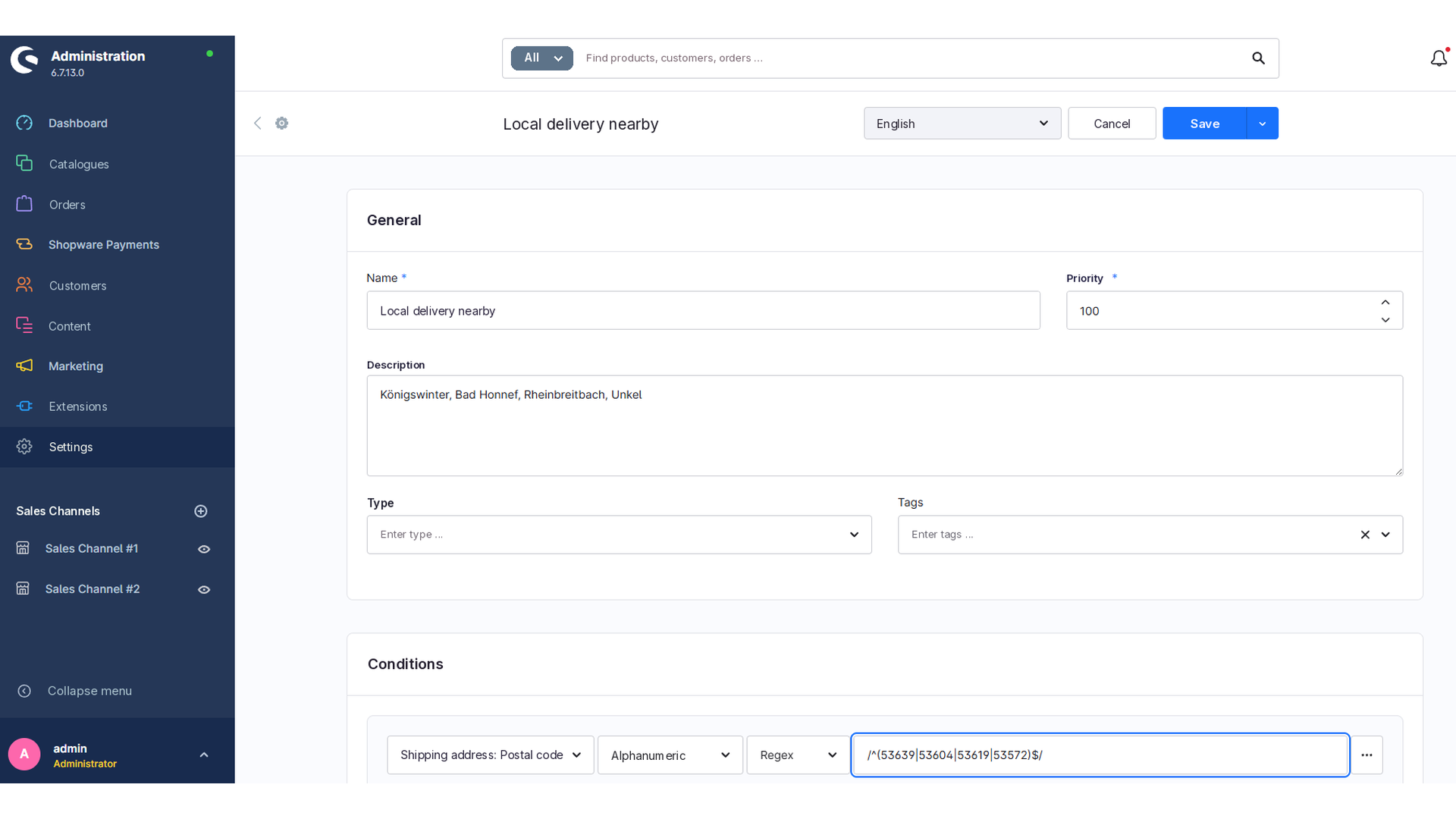Open rule settings gear icon

(x=282, y=123)
